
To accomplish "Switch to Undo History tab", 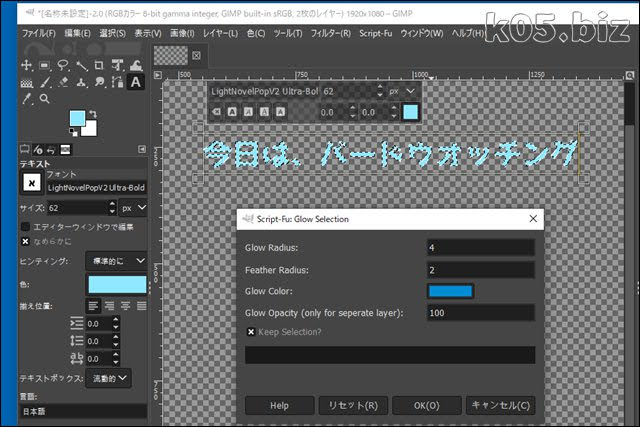I will click(x=51, y=150).
